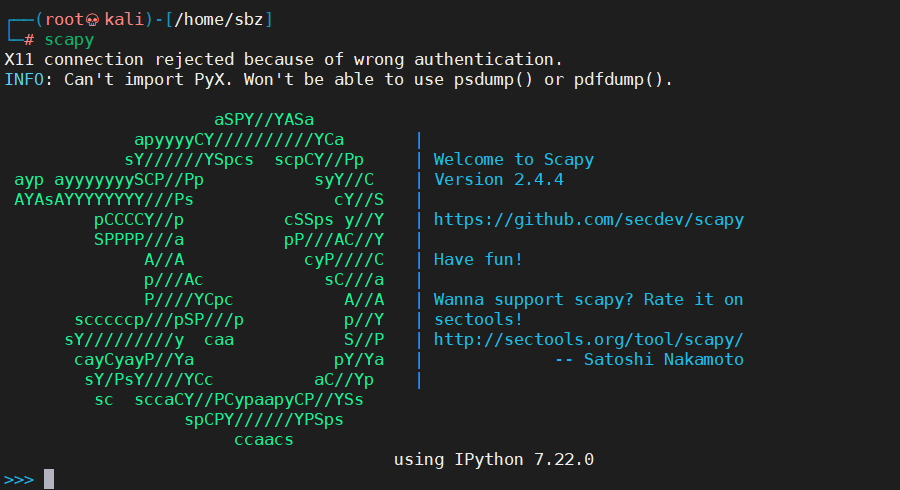Click the pdfdump() text in warning
The height and width of the screenshot is (490, 900).
(x=623, y=80)
